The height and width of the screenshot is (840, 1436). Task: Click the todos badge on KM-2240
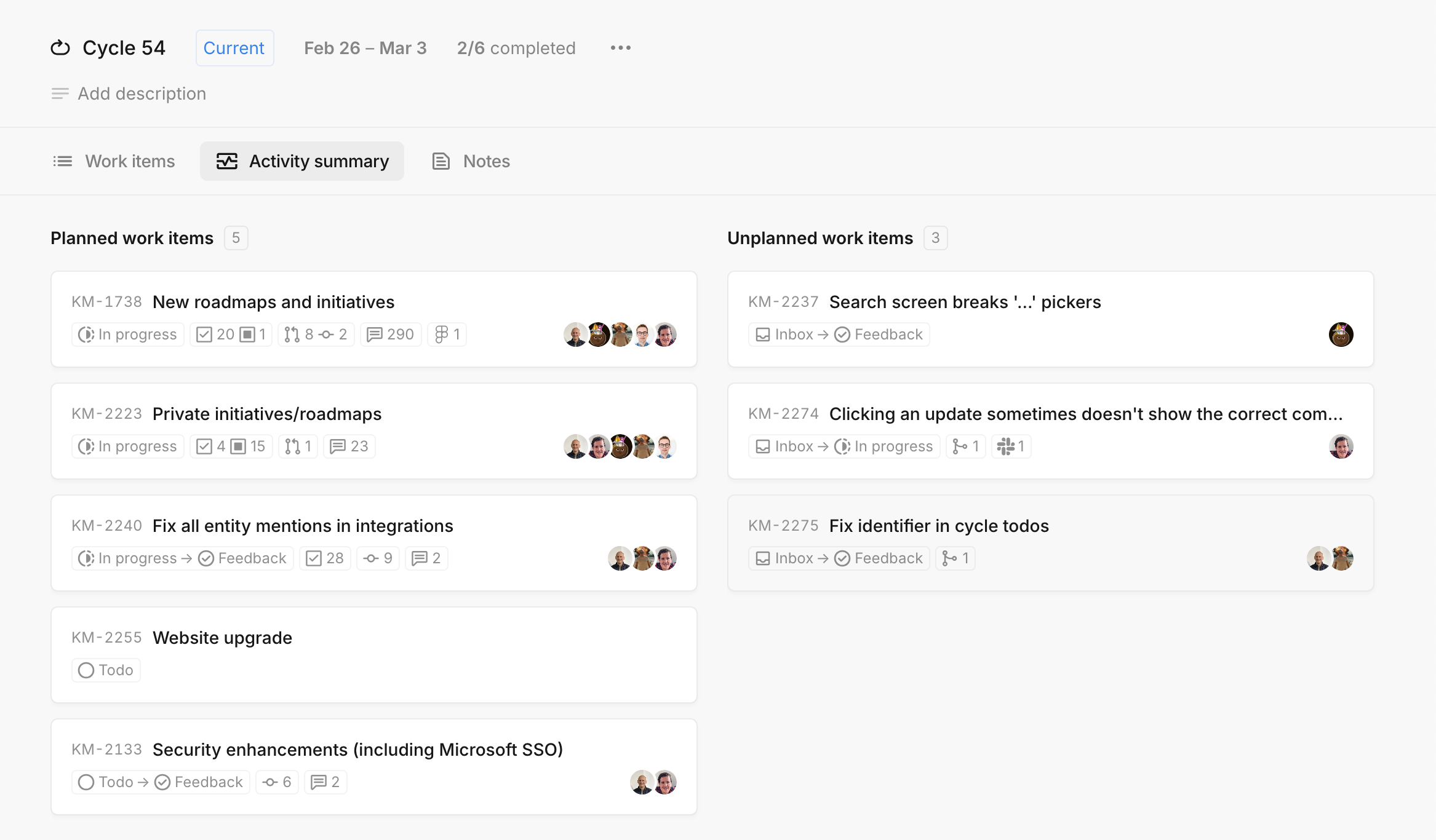[325, 558]
